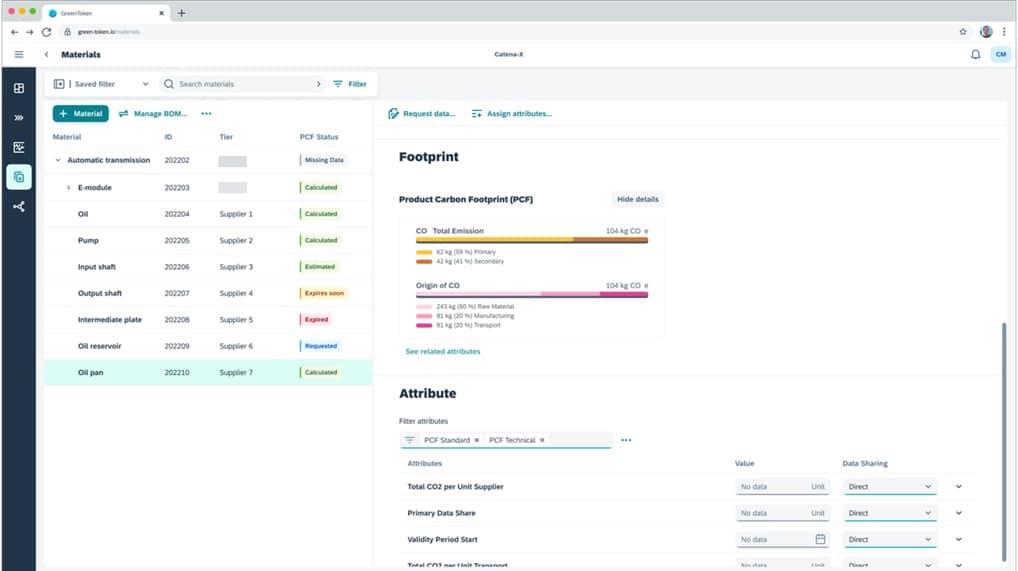
Task: Click the Add Material button
Action: (x=80, y=114)
